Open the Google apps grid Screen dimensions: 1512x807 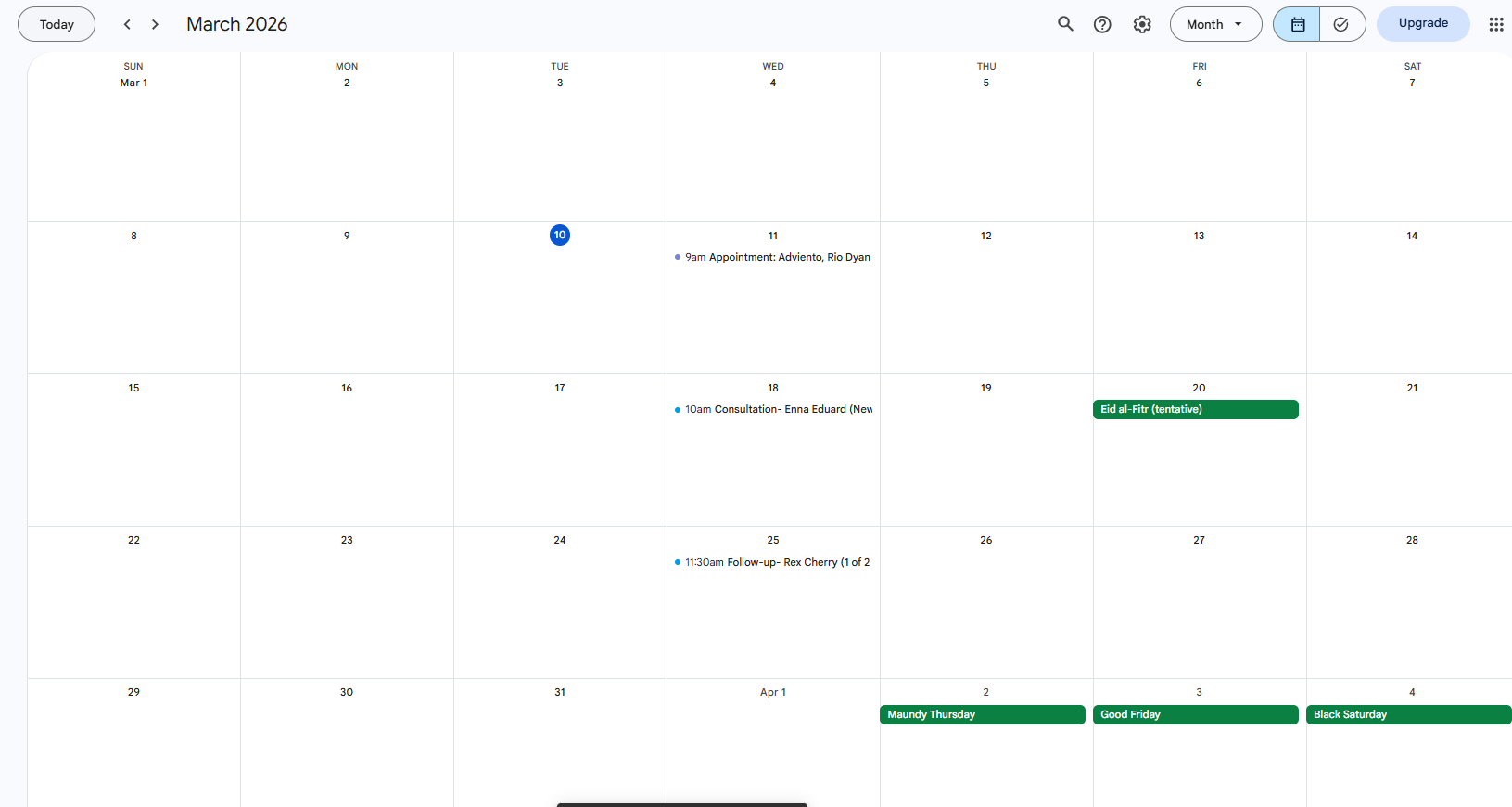coord(1495,24)
